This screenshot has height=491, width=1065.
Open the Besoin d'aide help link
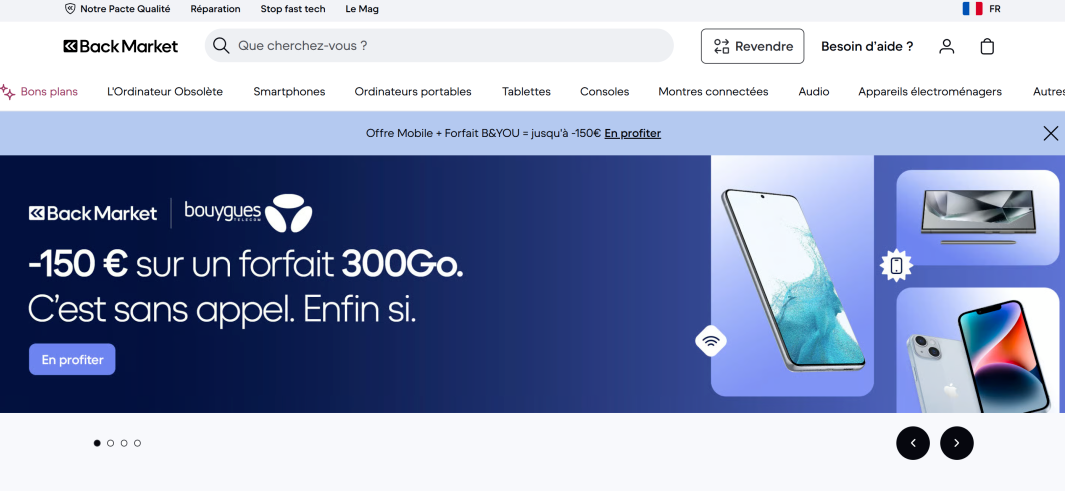point(867,46)
